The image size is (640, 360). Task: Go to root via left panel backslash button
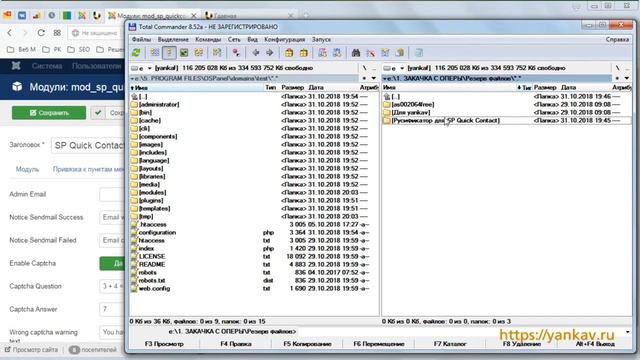[364, 68]
